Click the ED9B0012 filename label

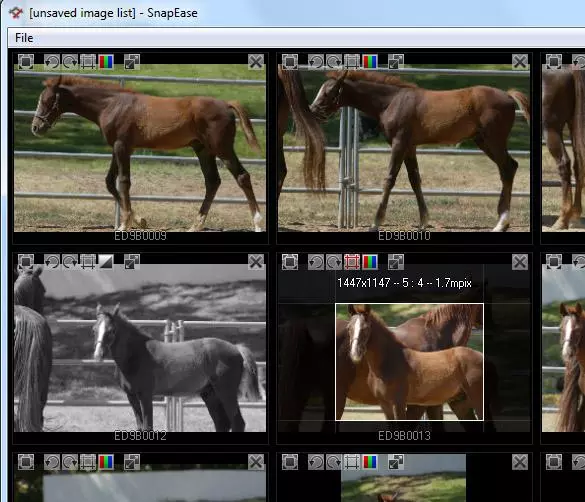click(x=140, y=436)
